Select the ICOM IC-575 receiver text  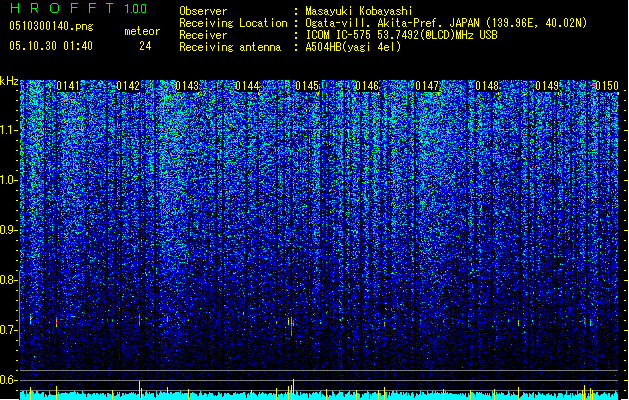pyautogui.click(x=402, y=35)
